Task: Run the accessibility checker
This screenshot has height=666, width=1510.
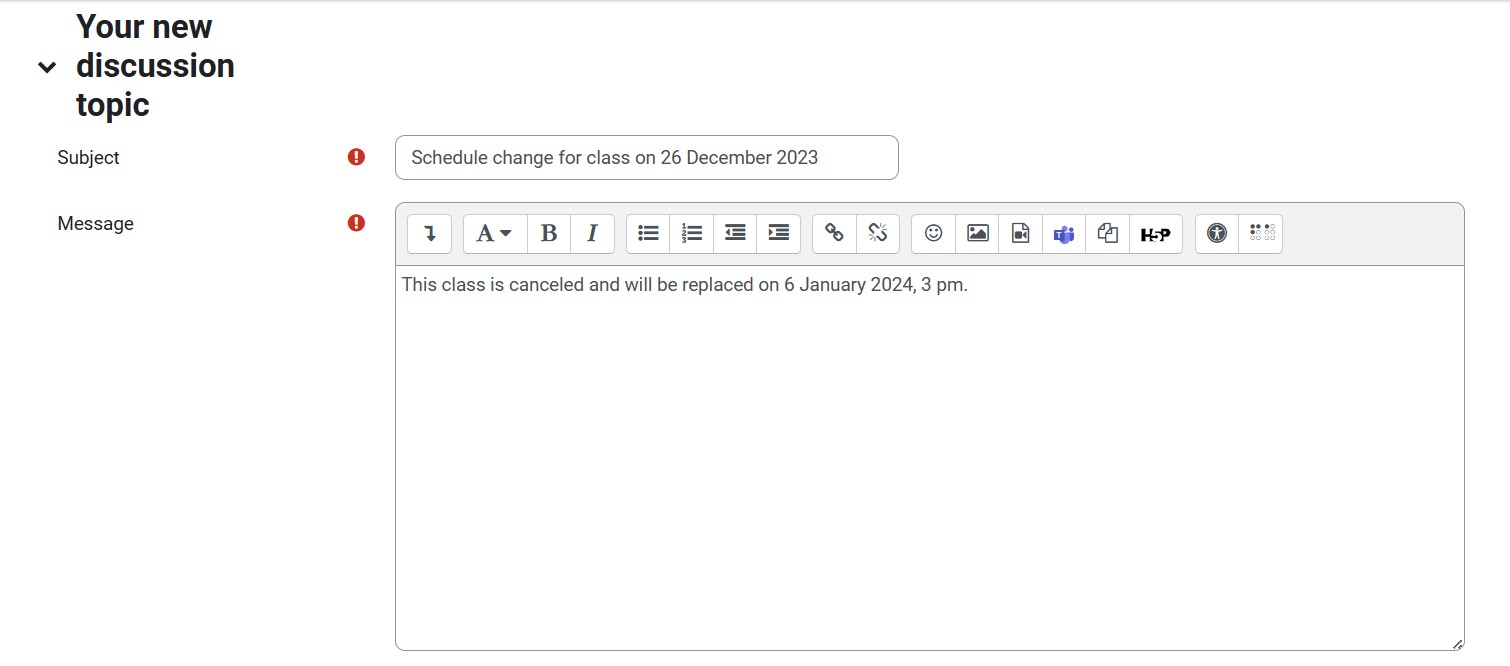Action: pyautogui.click(x=1216, y=234)
